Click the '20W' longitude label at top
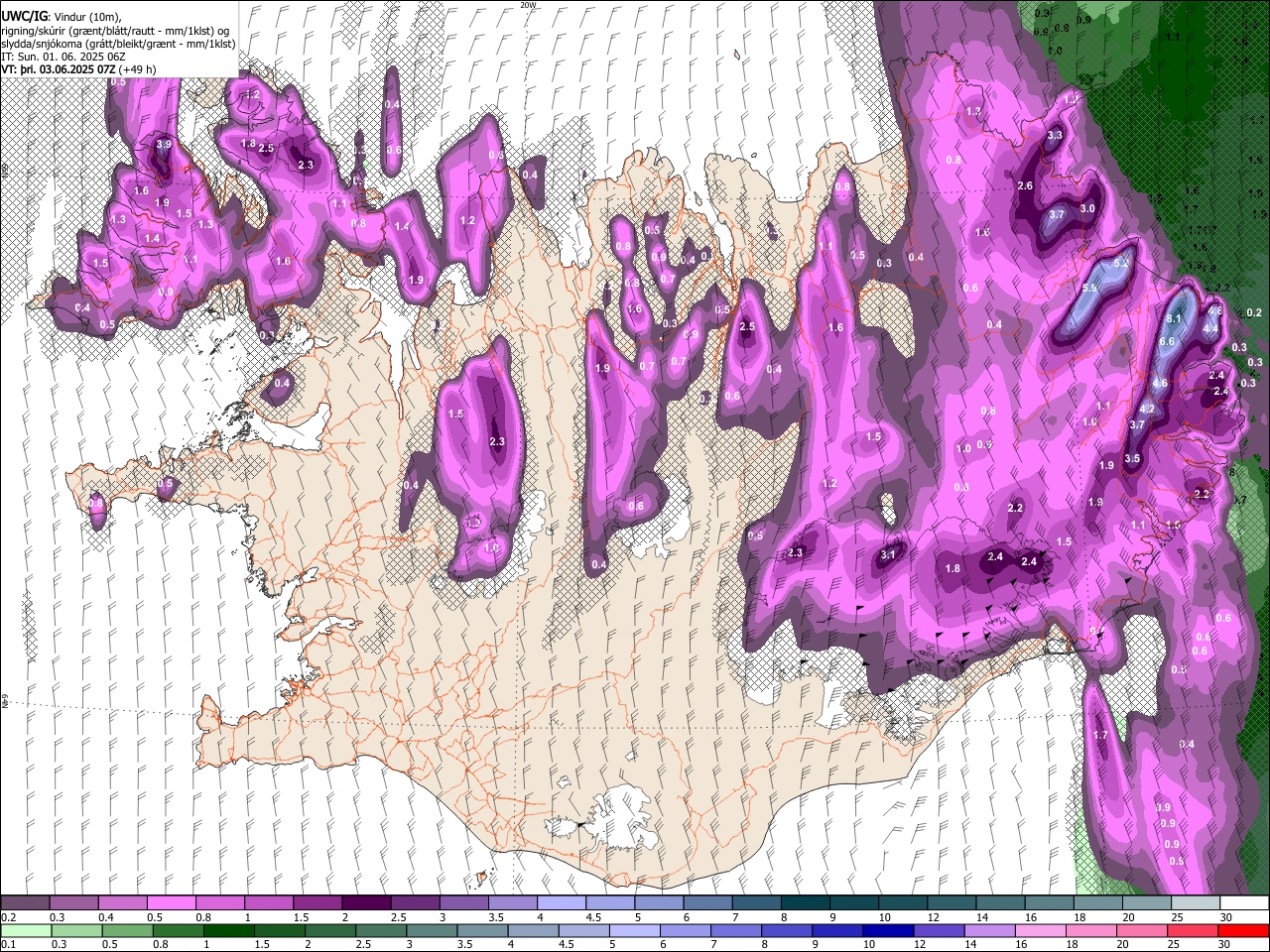 [x=528, y=5]
